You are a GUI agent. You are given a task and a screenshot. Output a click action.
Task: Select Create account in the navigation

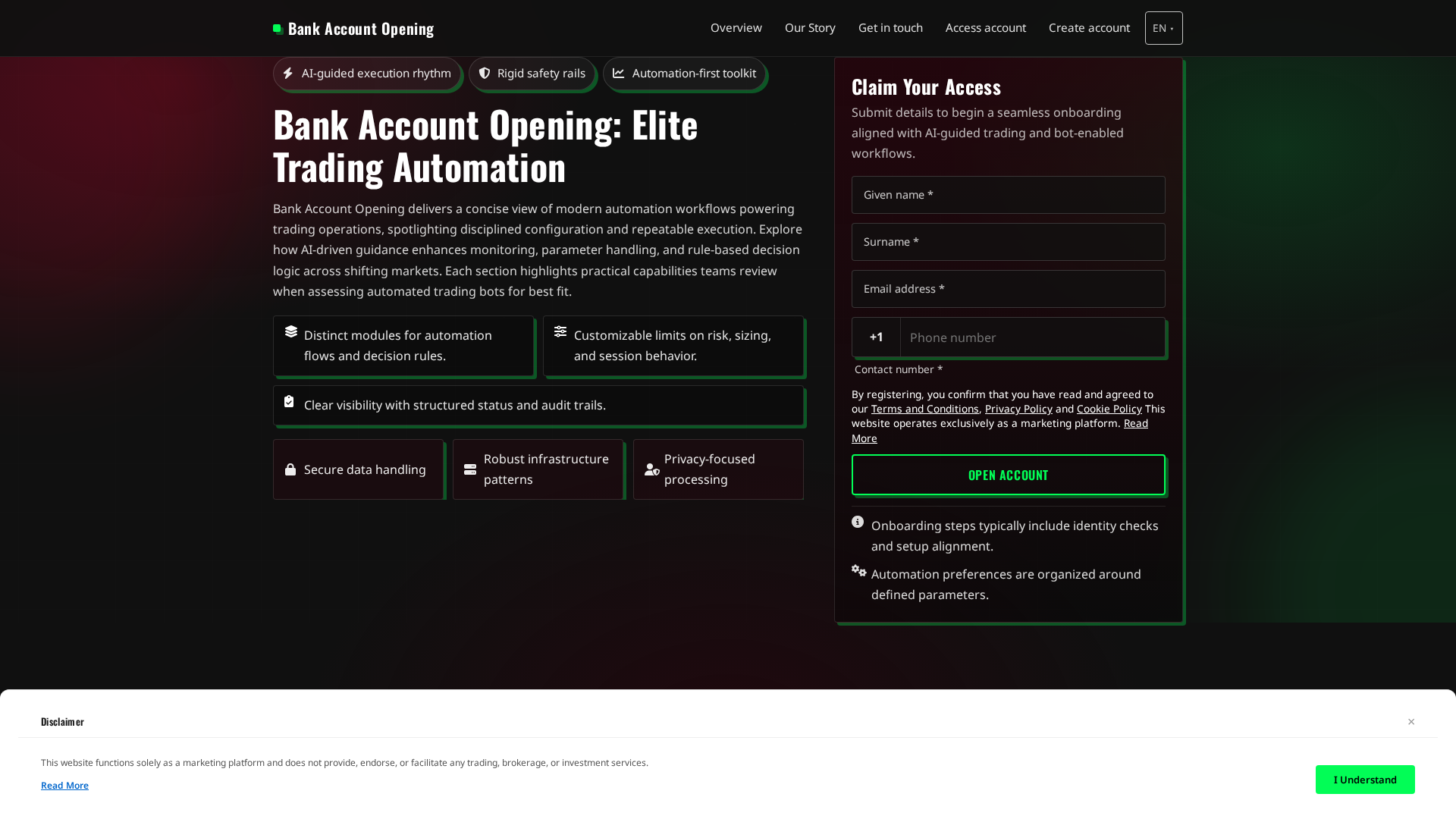click(x=1089, y=28)
